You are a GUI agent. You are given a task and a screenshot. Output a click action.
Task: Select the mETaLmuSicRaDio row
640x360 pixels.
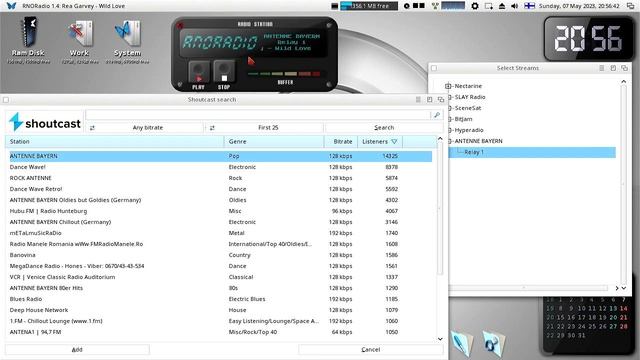click(221, 233)
